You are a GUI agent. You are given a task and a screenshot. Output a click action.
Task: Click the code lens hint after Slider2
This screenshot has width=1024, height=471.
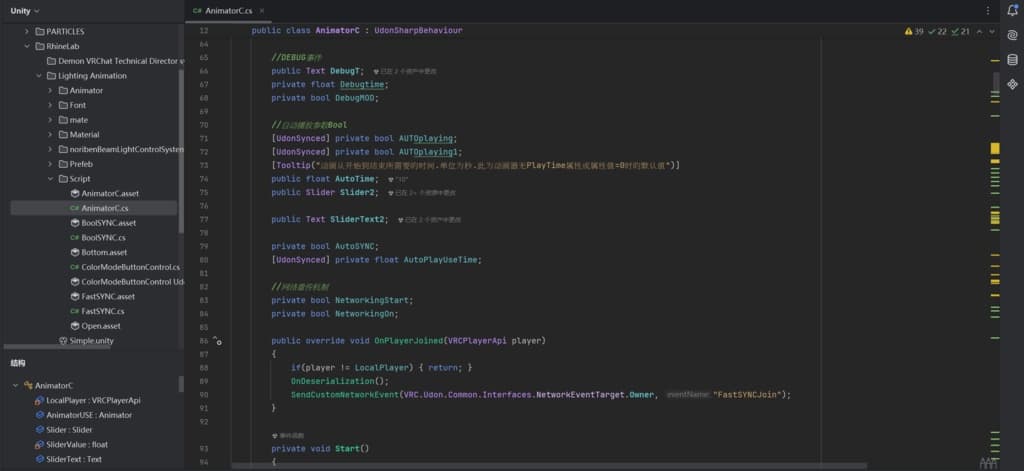(422, 193)
